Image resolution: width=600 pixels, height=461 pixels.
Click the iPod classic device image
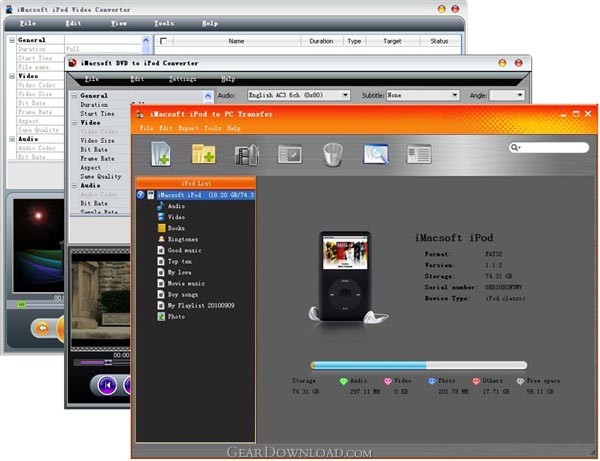pos(345,276)
